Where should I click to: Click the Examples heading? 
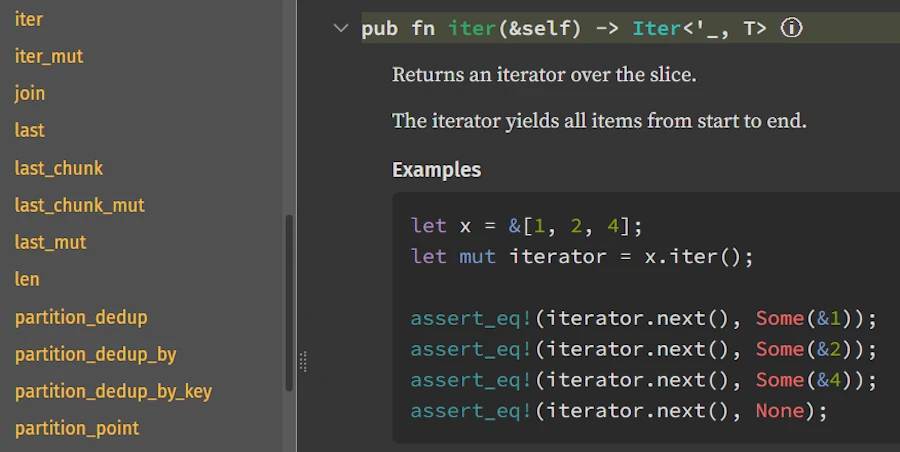pos(436,169)
